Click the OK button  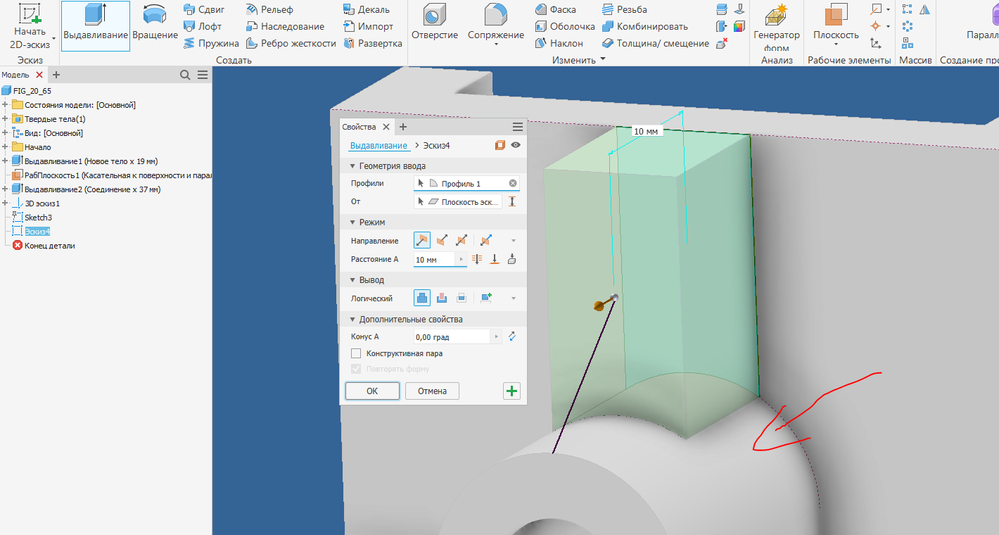372,391
